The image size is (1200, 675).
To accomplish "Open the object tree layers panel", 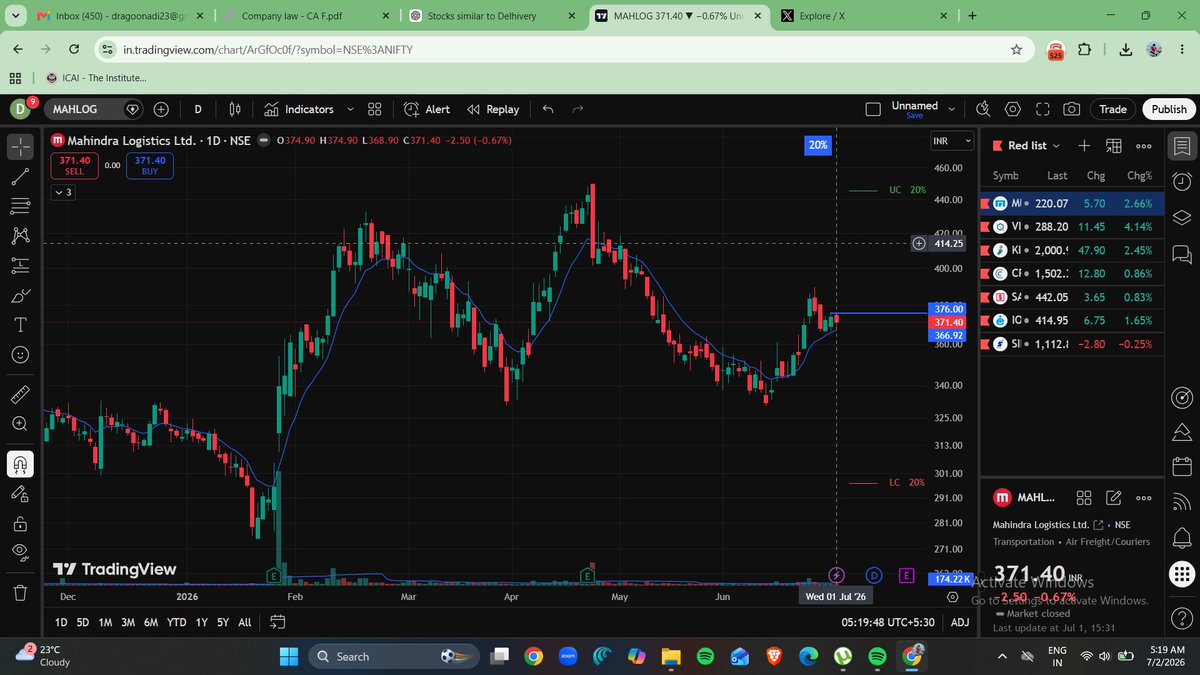I will 1182,217.
